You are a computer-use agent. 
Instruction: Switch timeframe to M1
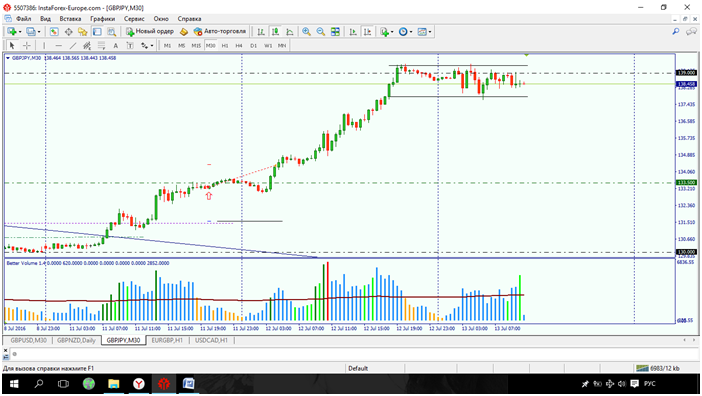click(x=167, y=45)
